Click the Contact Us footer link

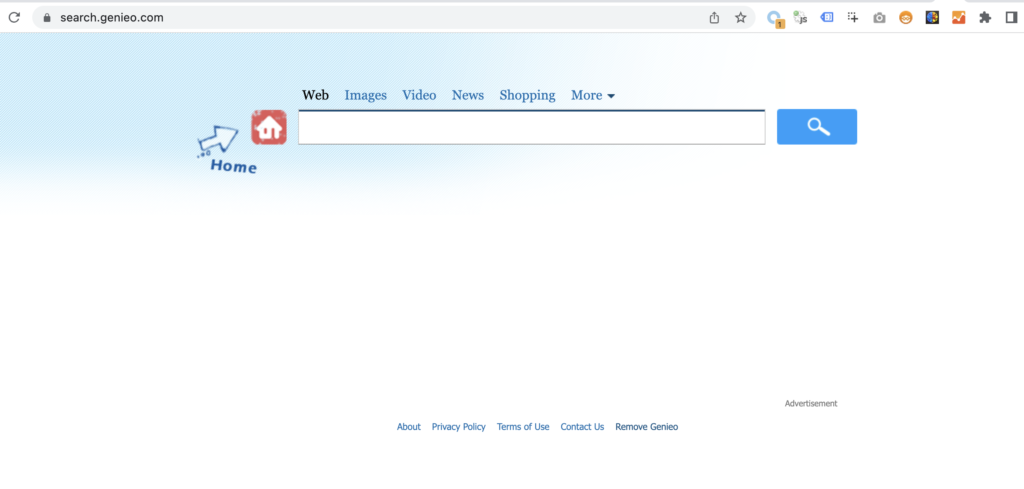(582, 427)
